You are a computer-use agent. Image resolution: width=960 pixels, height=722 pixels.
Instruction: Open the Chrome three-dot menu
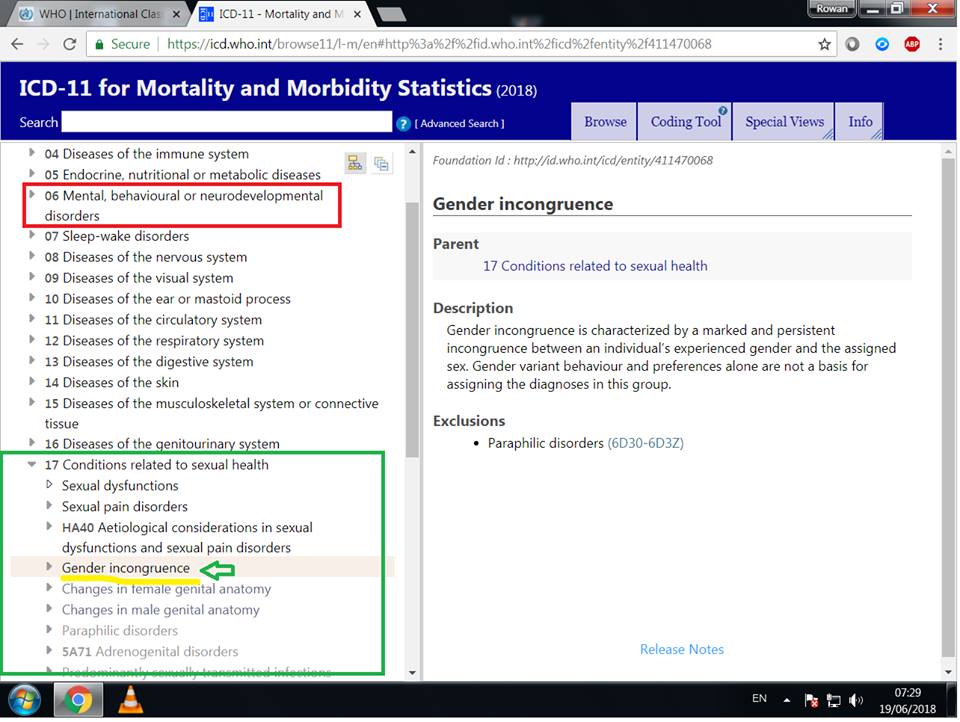click(940, 44)
